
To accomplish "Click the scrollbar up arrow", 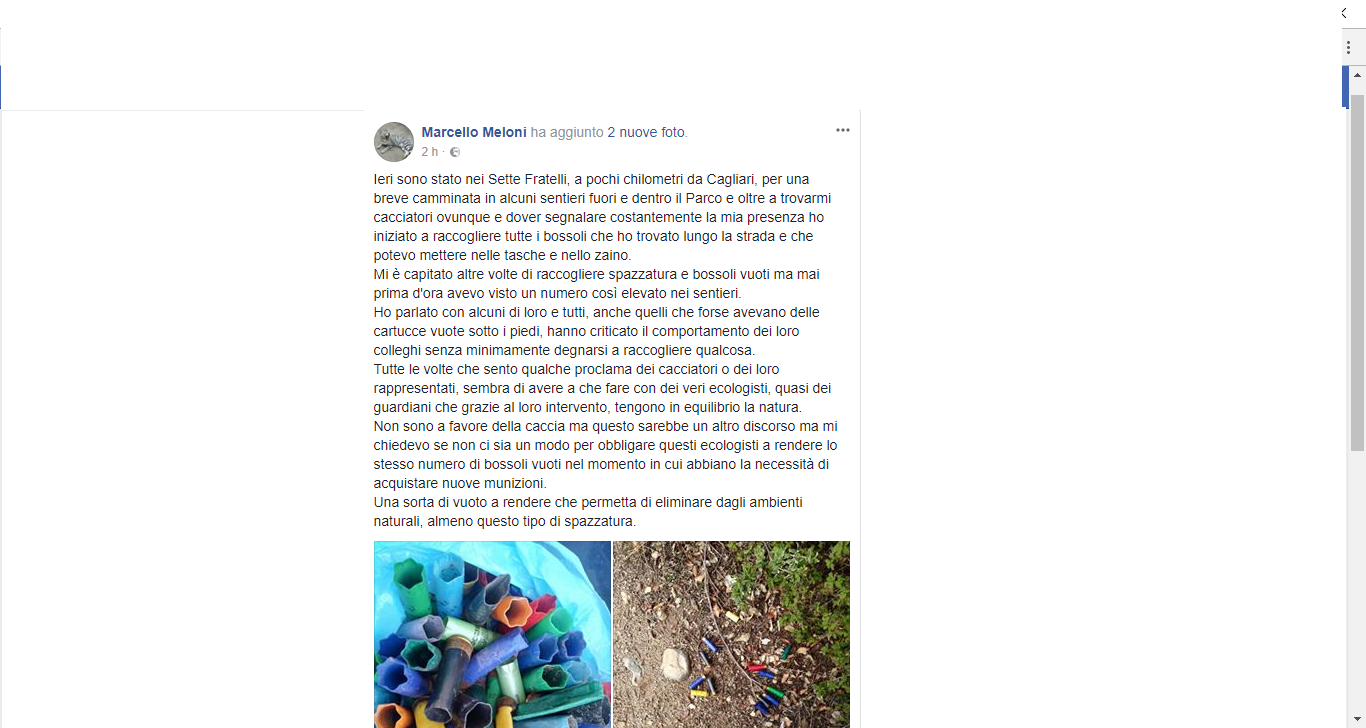I will coord(1358,74).
